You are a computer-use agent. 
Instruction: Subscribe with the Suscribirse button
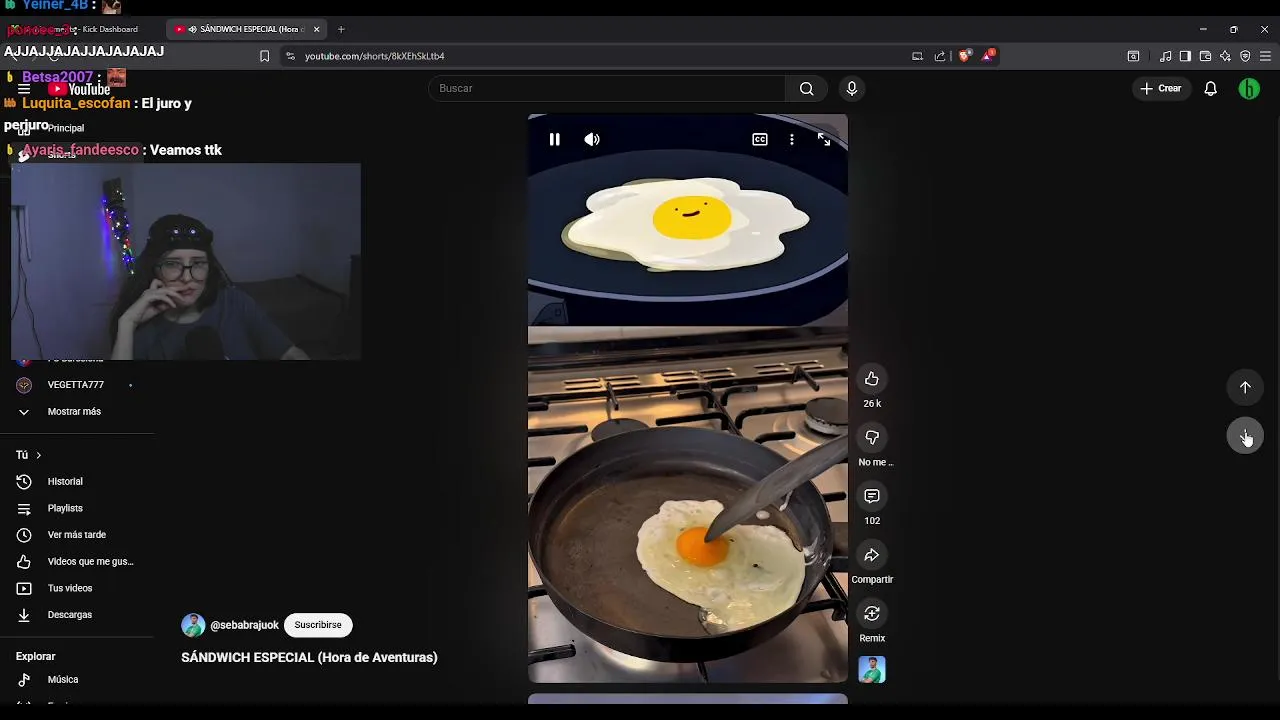click(x=318, y=625)
